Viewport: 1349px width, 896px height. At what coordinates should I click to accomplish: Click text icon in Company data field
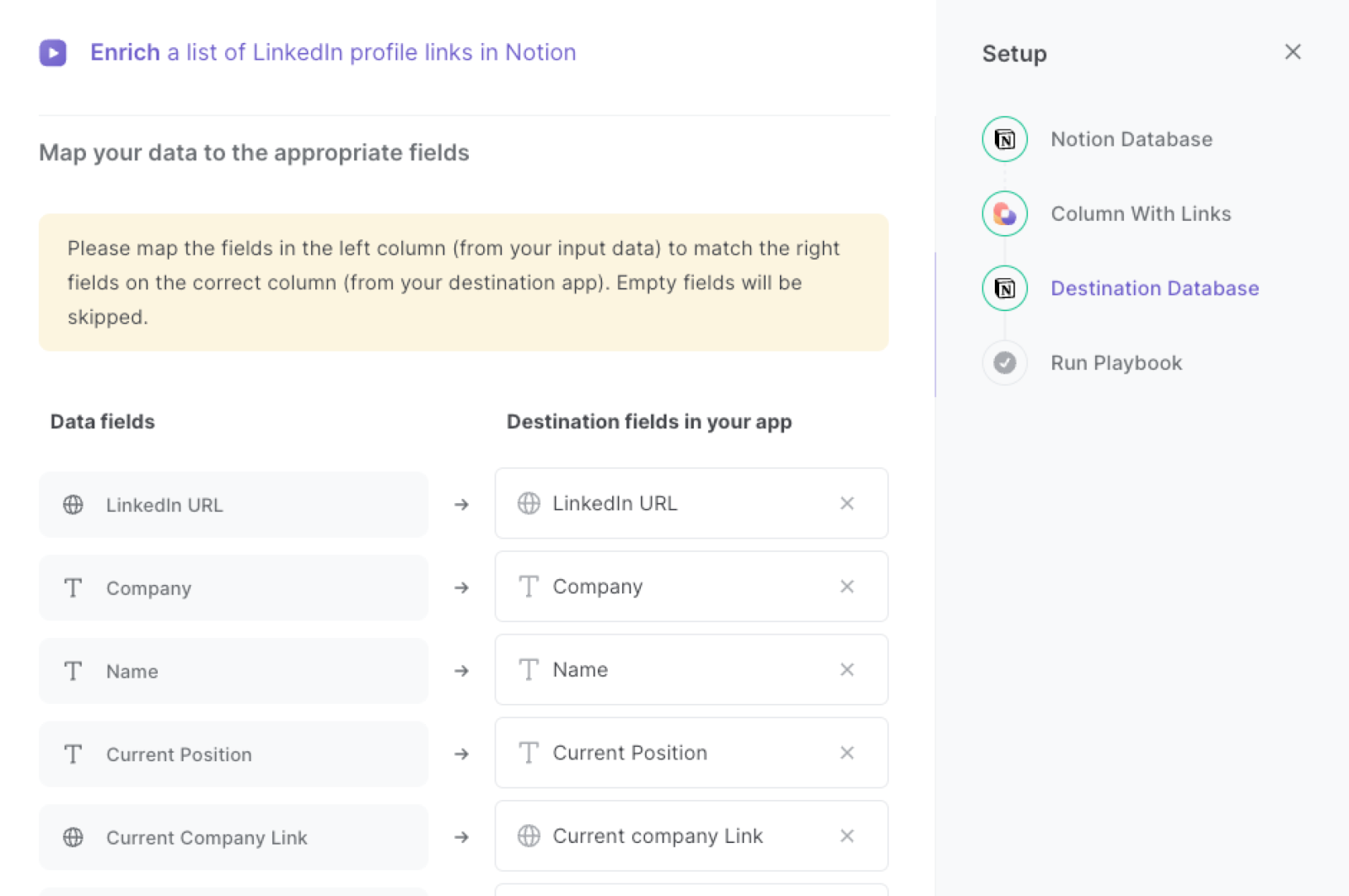(73, 587)
